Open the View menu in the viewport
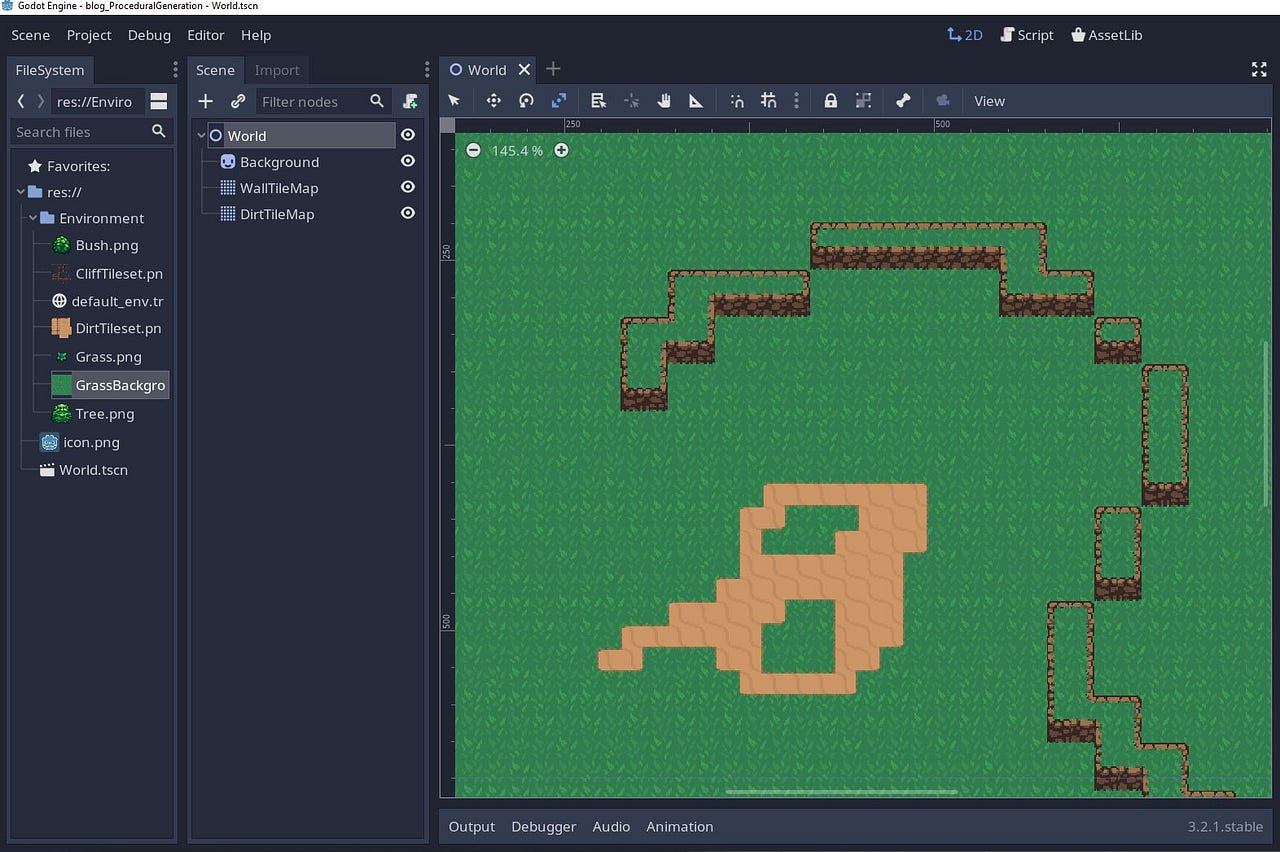 [x=989, y=101]
